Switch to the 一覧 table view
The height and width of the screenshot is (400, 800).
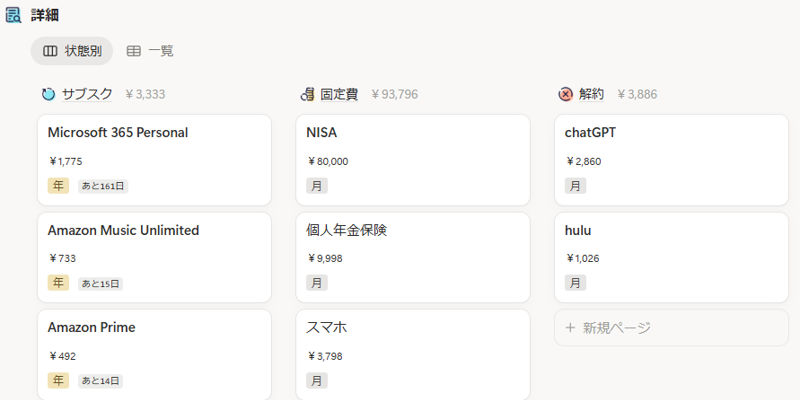150,51
